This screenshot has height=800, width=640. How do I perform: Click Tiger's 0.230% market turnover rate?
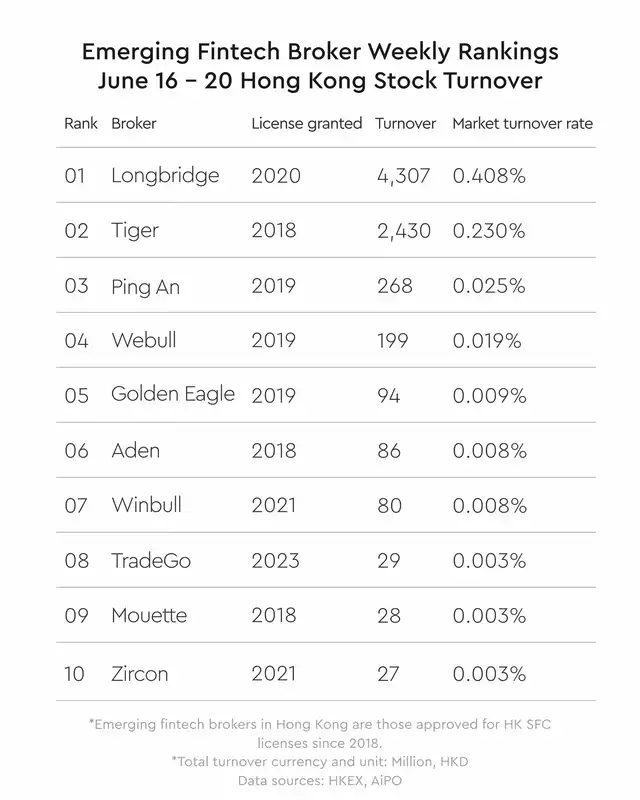tap(489, 231)
